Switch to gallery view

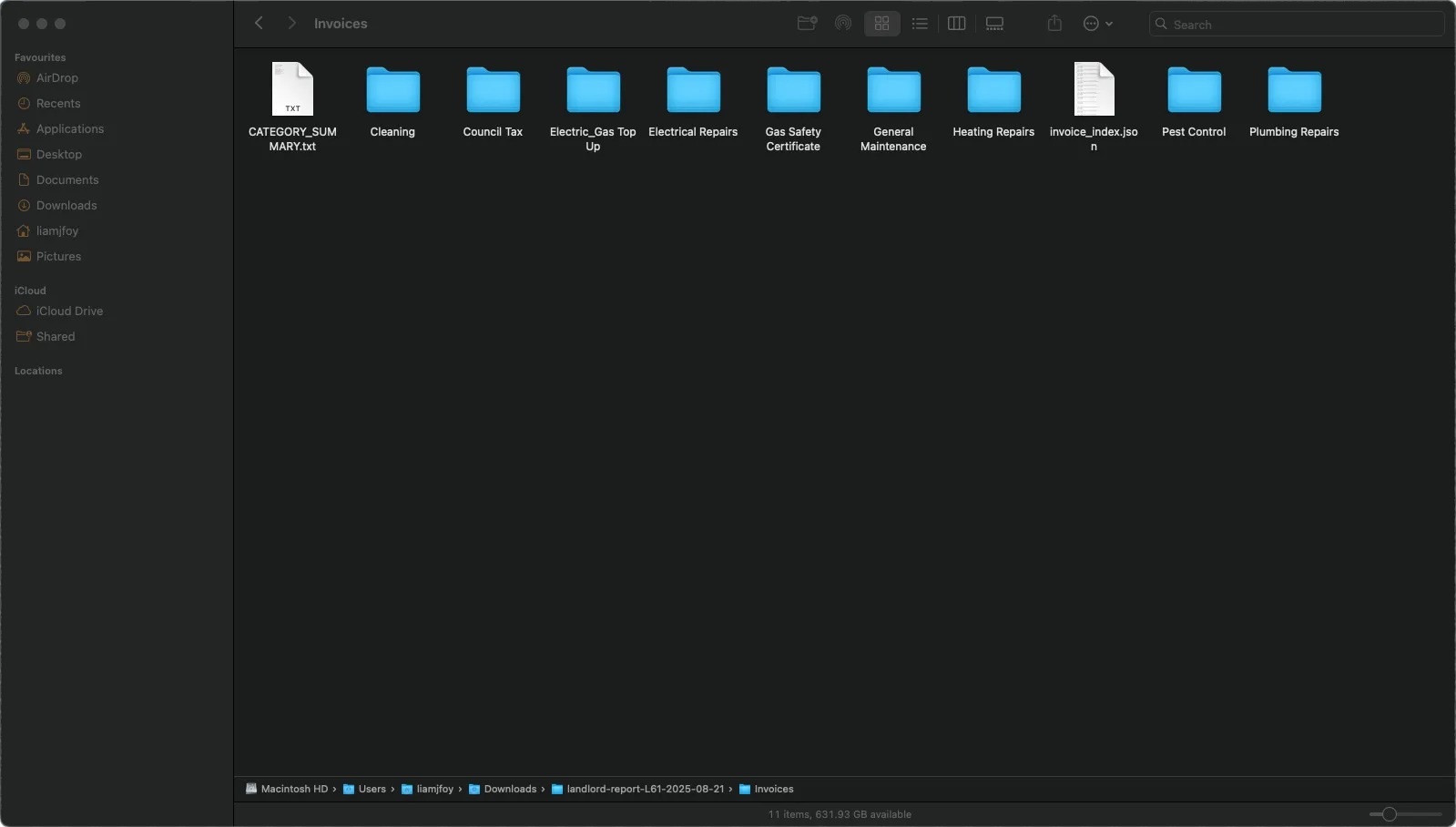(994, 24)
